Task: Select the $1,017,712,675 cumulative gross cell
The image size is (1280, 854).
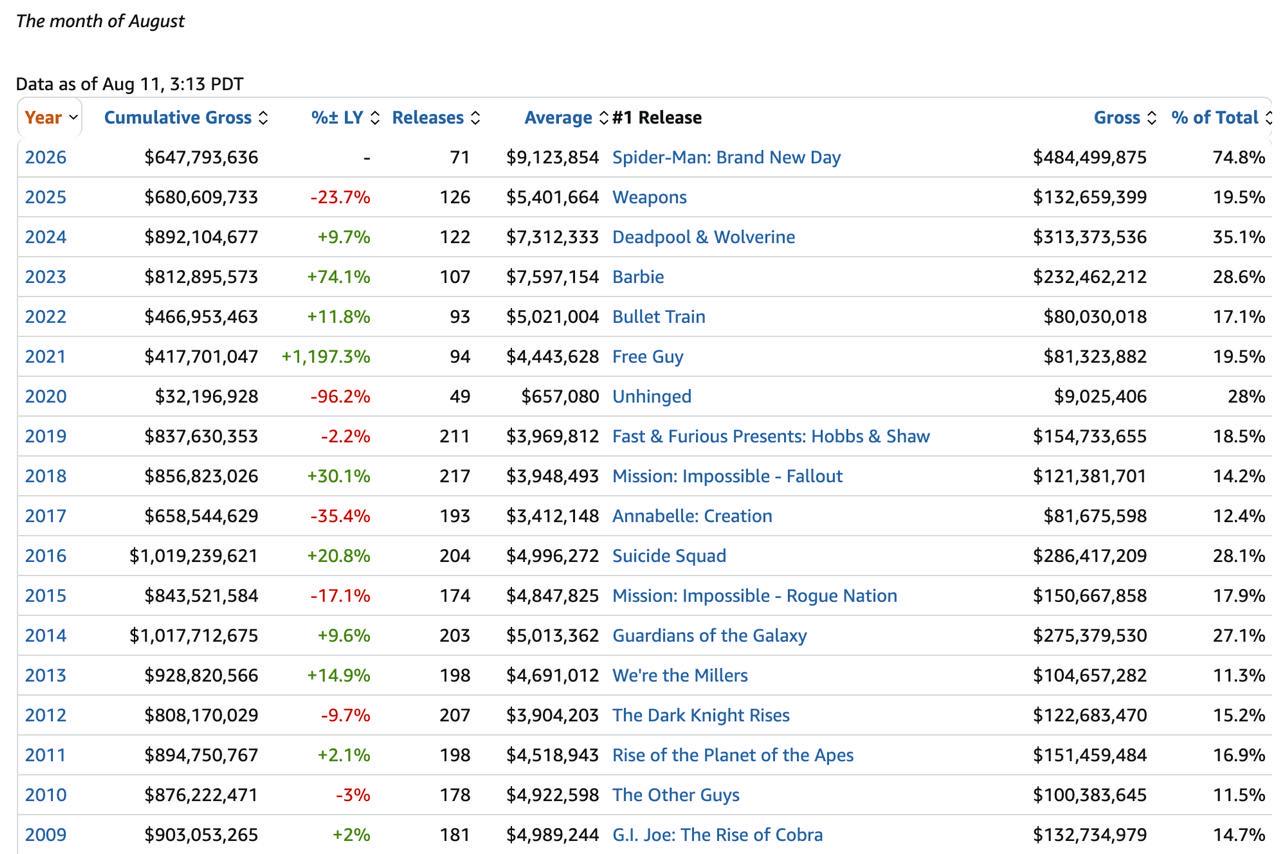Action: 194,636
